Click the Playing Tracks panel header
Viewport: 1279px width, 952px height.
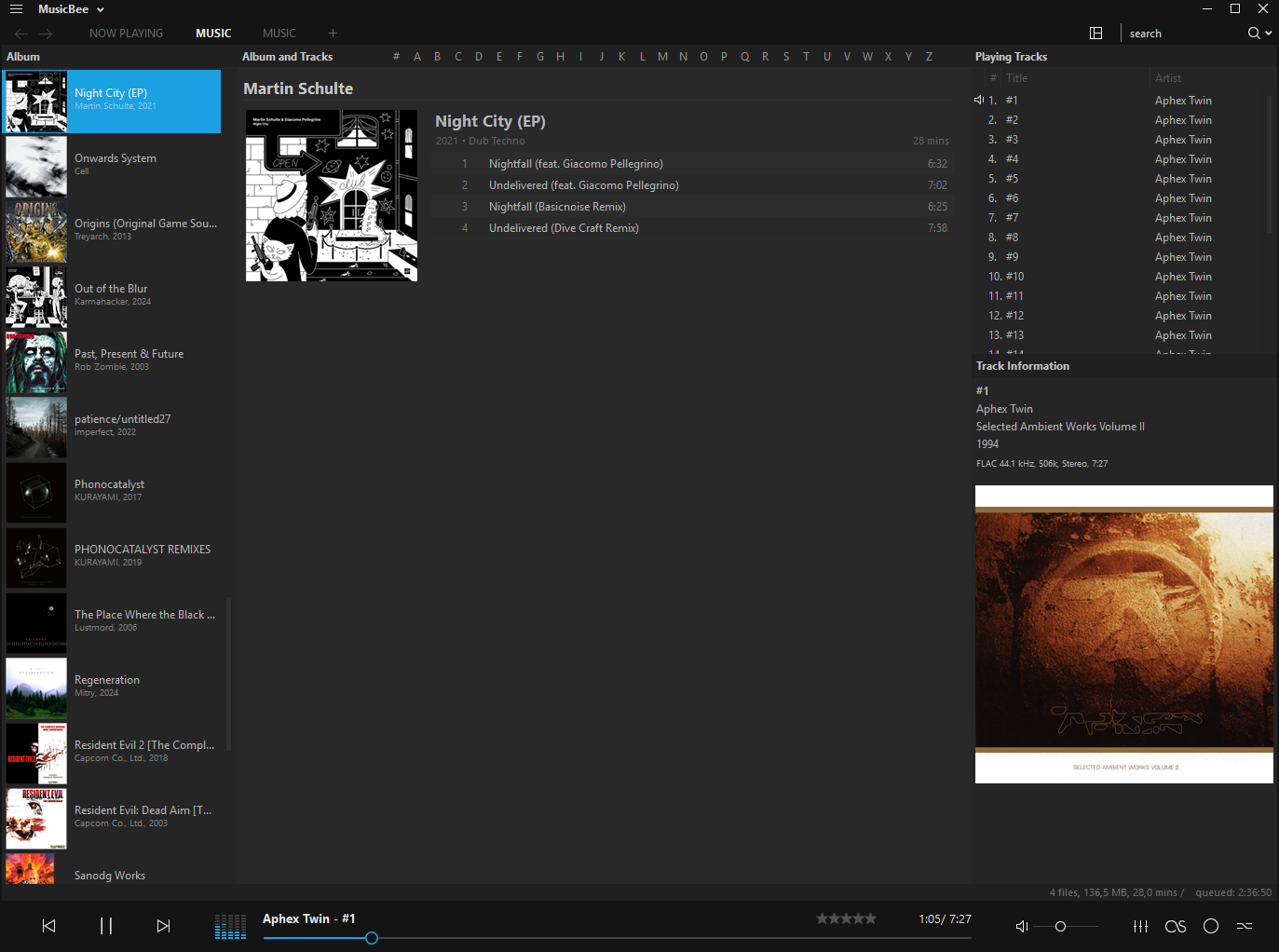pos(1011,57)
